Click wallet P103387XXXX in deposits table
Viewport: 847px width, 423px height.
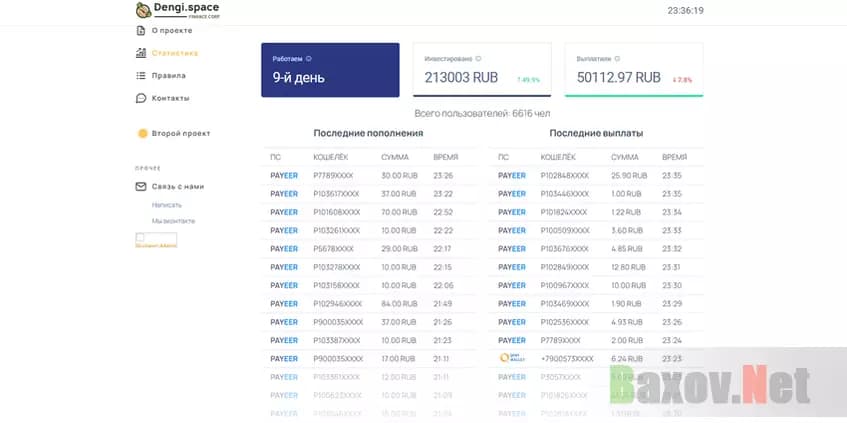(337, 341)
